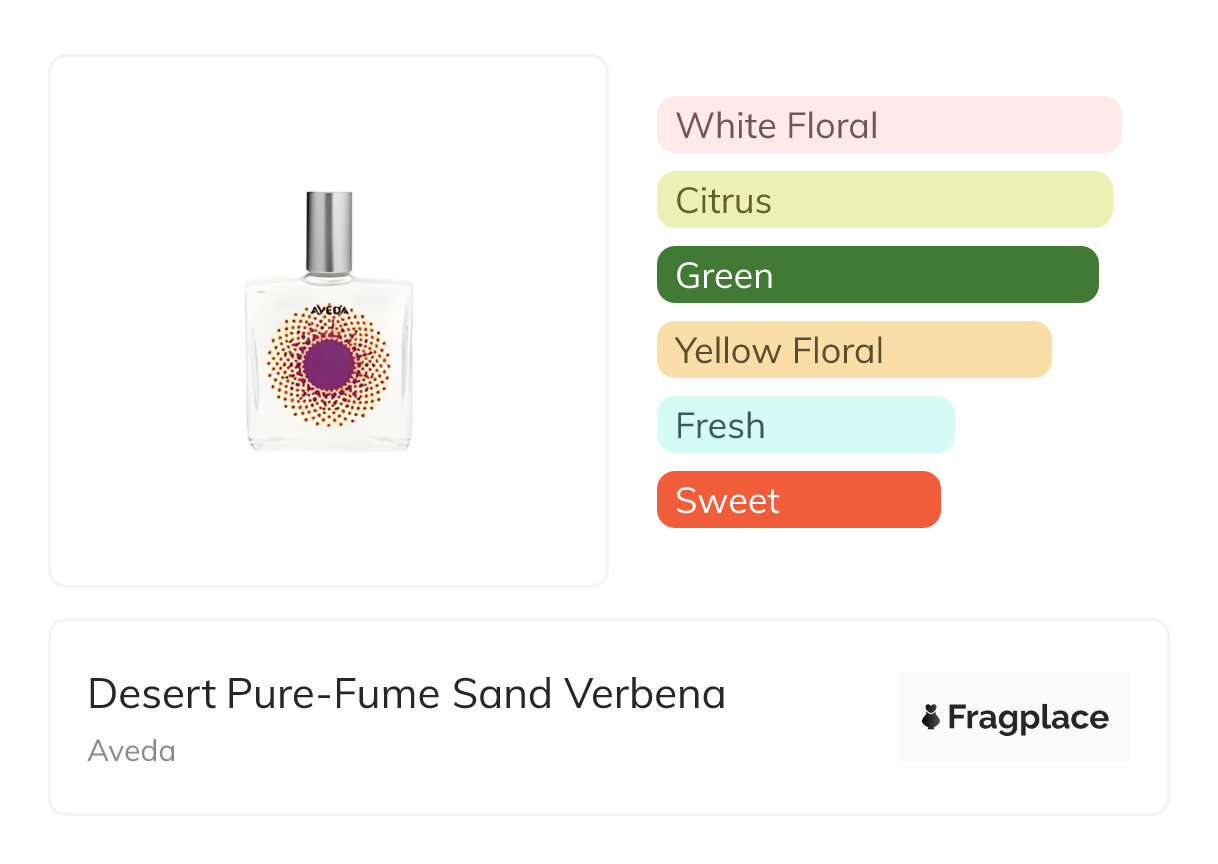Click the Fragplace bottle logo icon
This screenshot has height=864, width=1218.
coord(931,717)
